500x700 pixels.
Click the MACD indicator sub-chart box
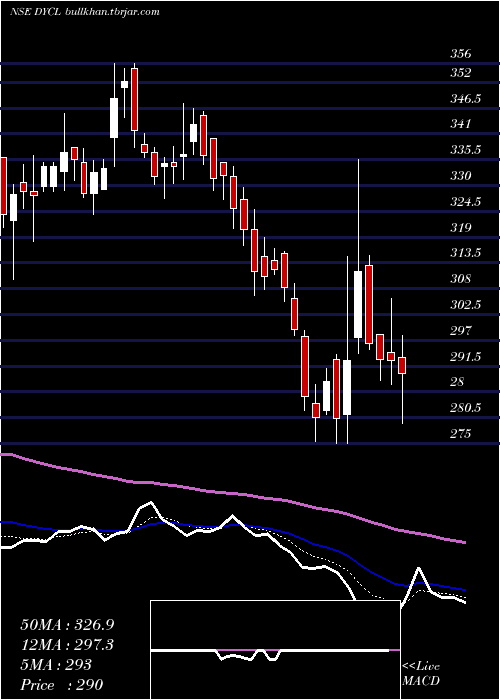coord(275,650)
